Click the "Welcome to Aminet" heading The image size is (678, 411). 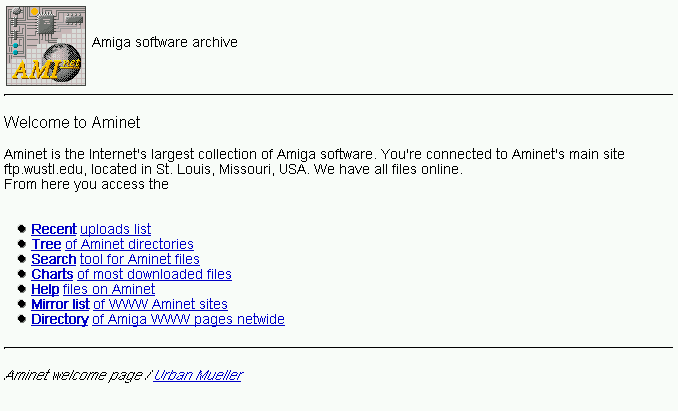(72, 123)
